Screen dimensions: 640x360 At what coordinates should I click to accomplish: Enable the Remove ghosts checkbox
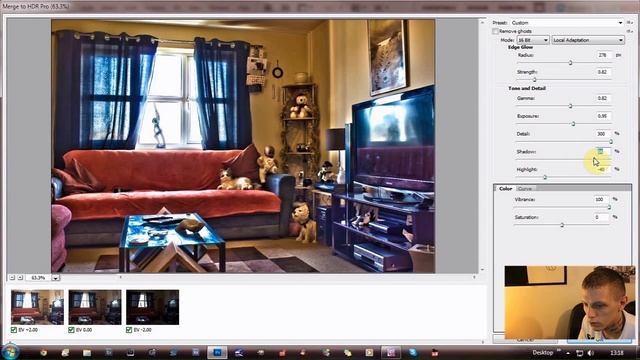pos(495,31)
